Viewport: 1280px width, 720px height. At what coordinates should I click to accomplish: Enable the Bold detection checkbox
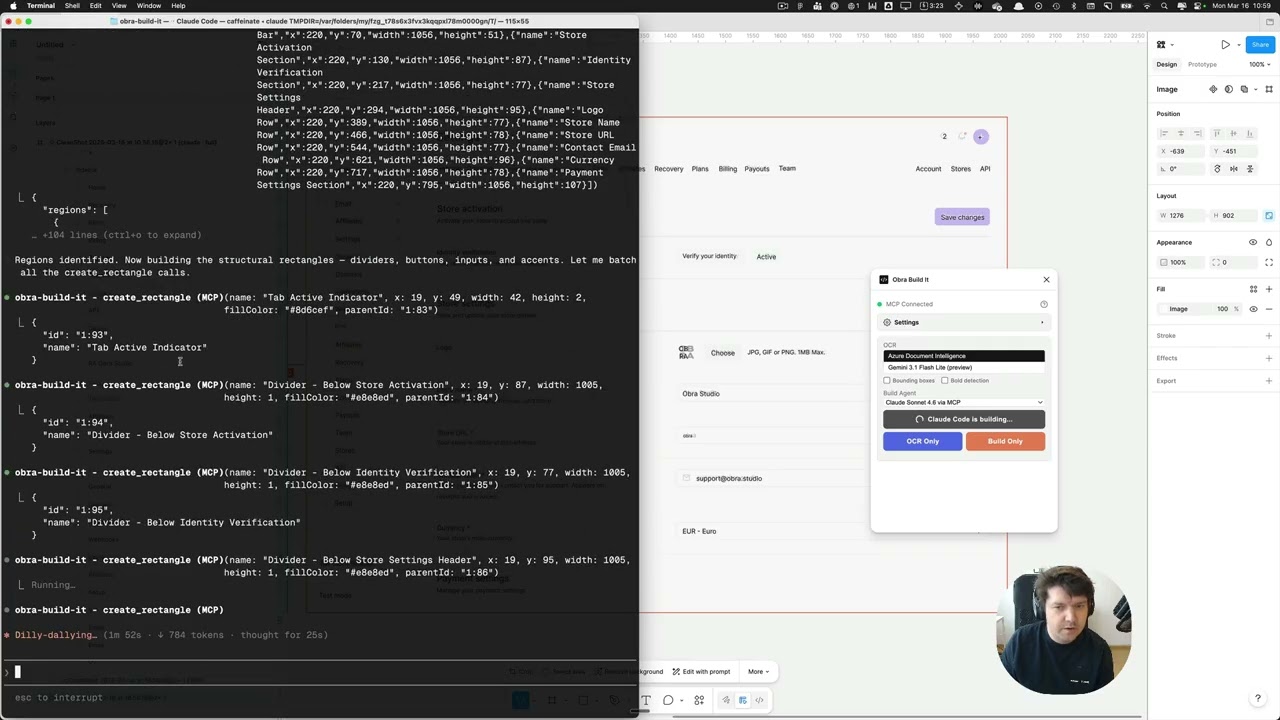pos(945,380)
